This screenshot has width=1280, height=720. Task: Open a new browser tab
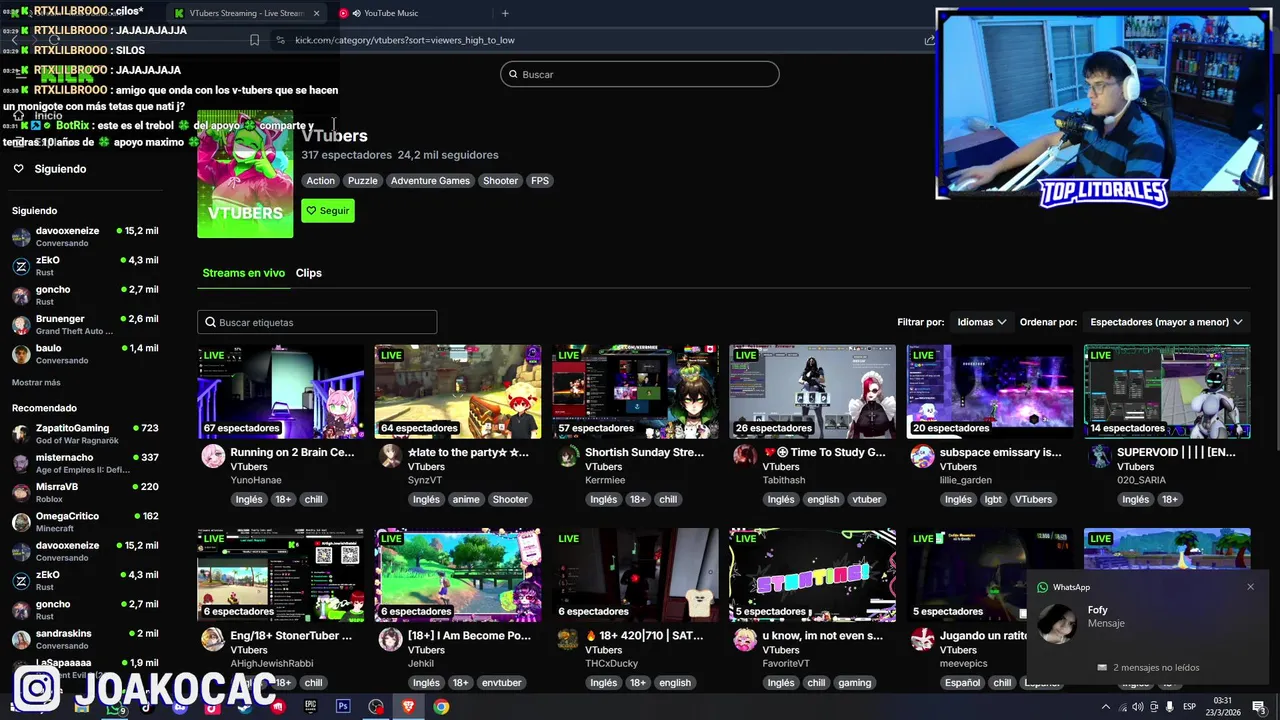click(505, 13)
